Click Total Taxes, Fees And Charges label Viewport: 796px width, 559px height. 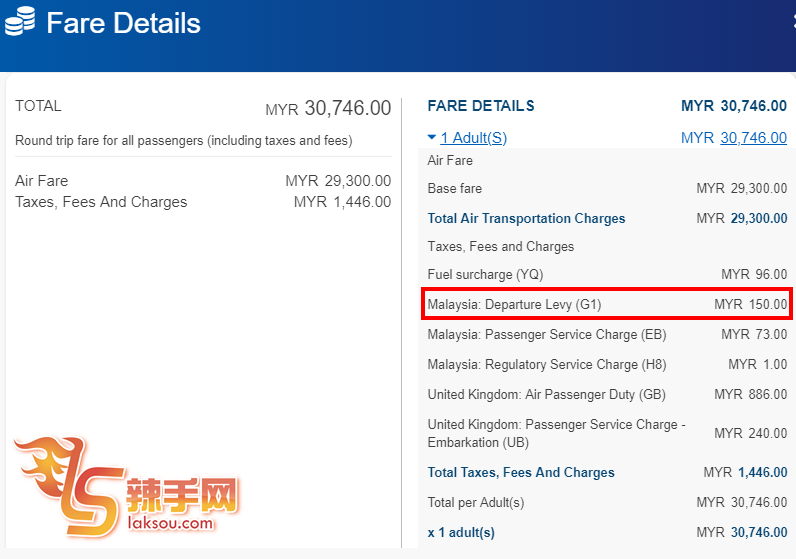(521, 472)
